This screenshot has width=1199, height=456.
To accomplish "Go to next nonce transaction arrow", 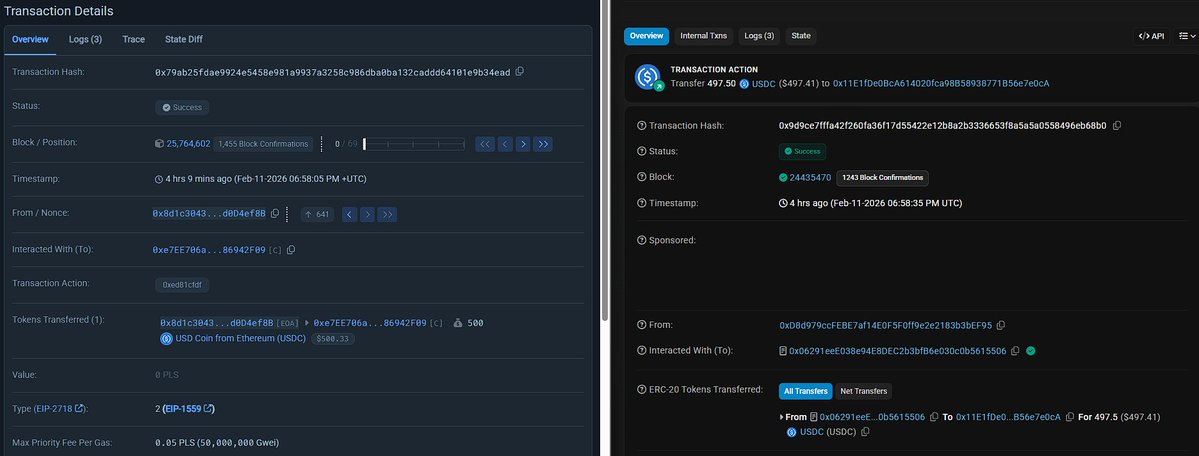I will (368, 214).
